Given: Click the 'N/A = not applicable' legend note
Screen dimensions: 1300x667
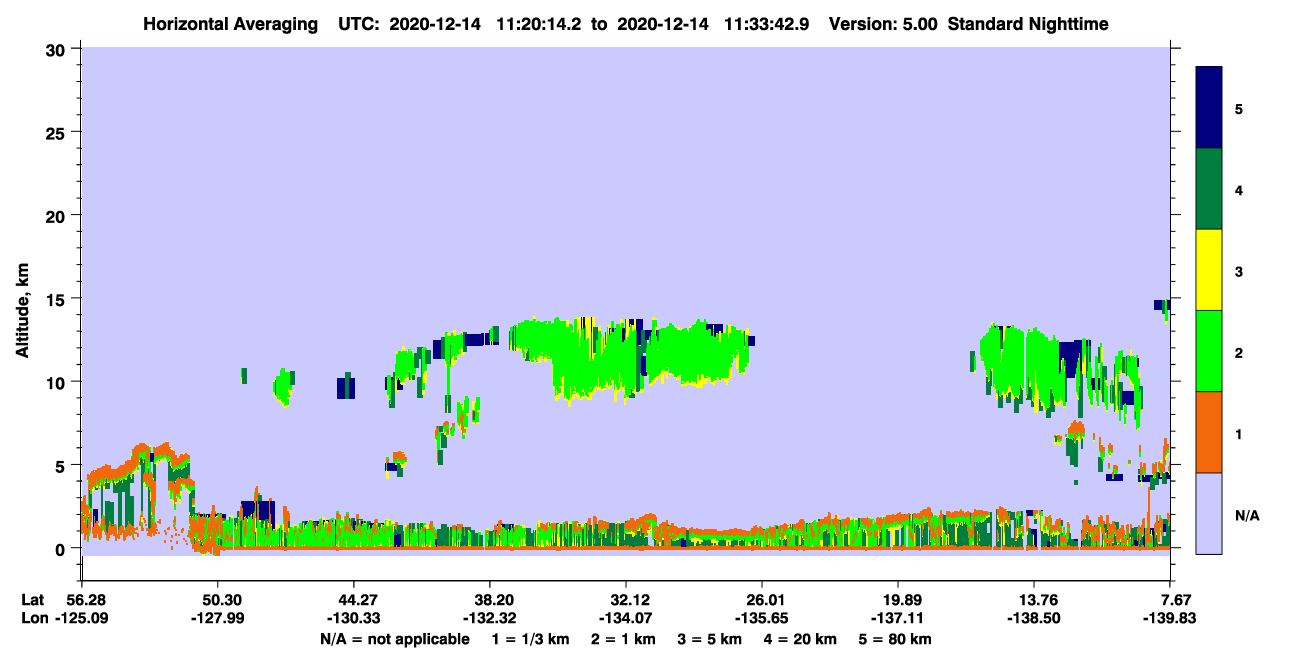Looking at the screenshot, I should 394,639.
